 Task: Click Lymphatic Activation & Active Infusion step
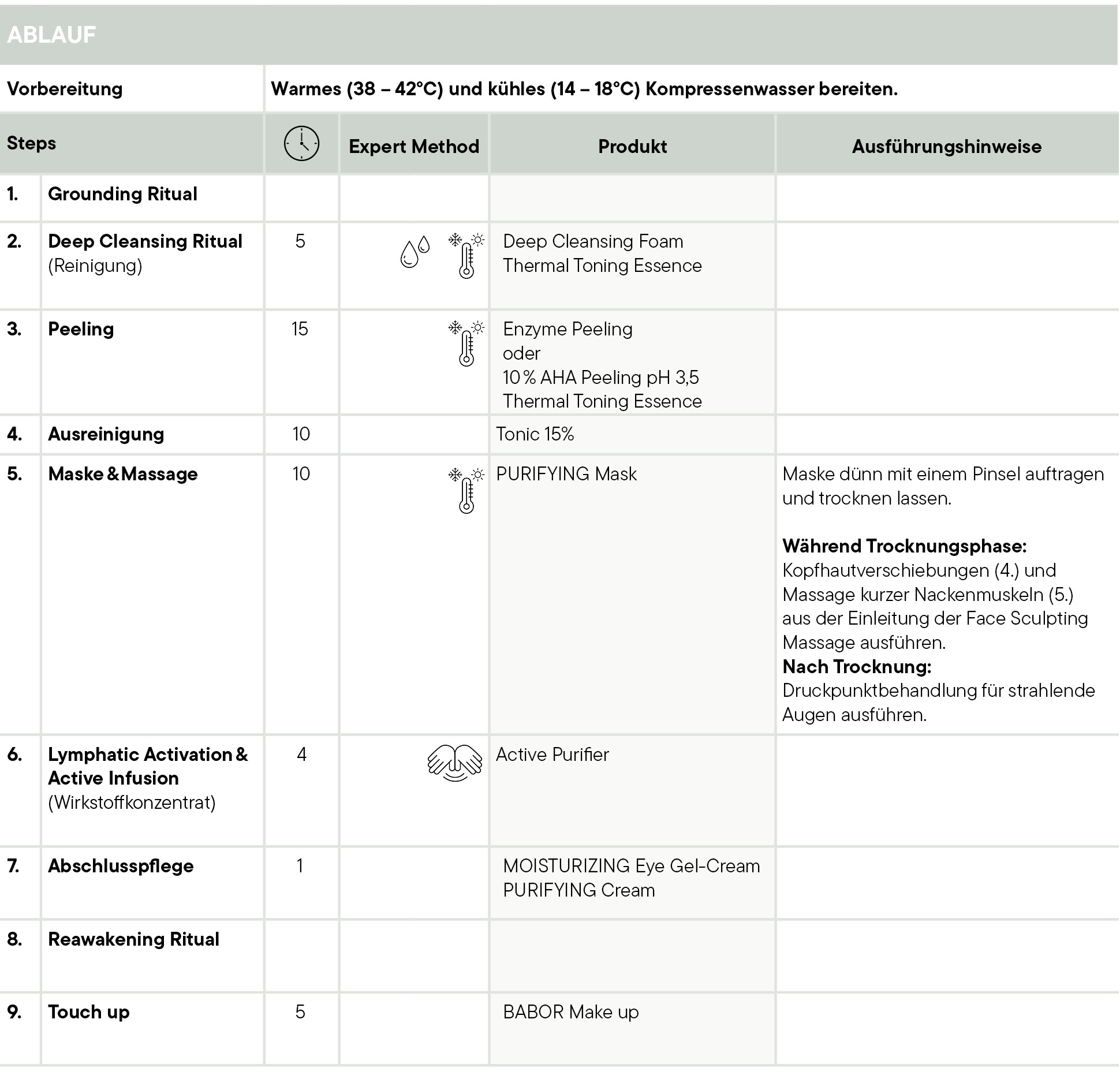(x=147, y=766)
